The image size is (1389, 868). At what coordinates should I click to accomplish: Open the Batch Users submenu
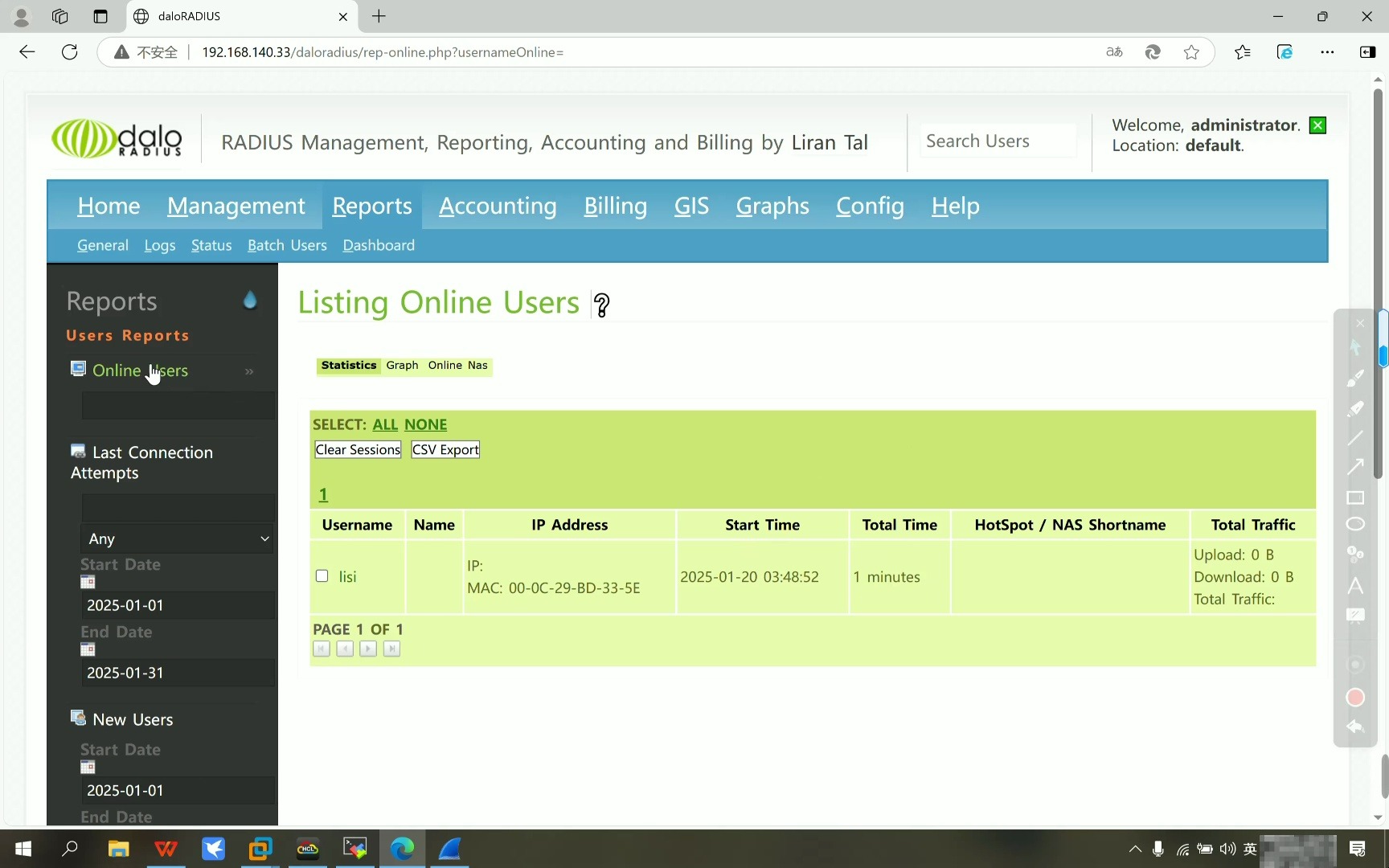coord(287,245)
